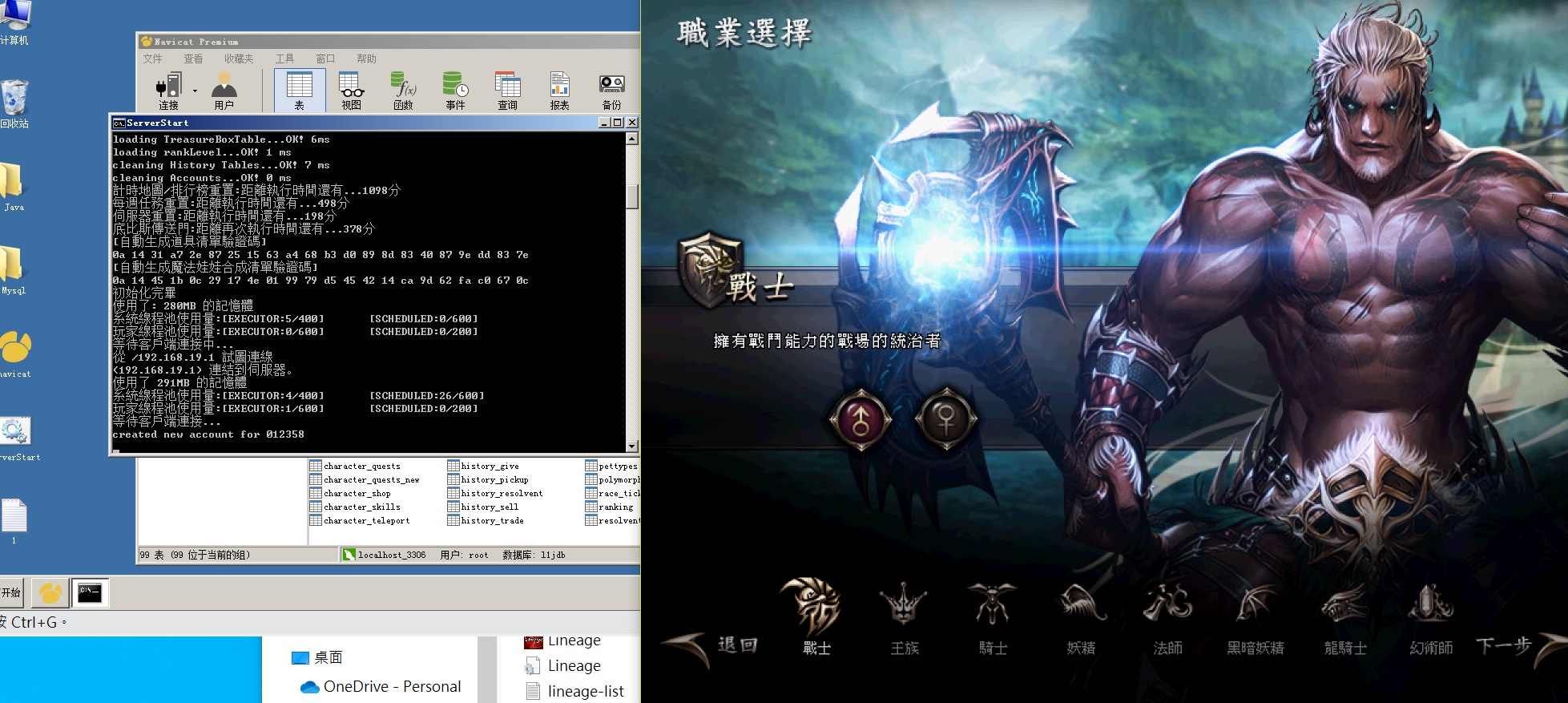Click the 开始 Start button

tap(11, 592)
